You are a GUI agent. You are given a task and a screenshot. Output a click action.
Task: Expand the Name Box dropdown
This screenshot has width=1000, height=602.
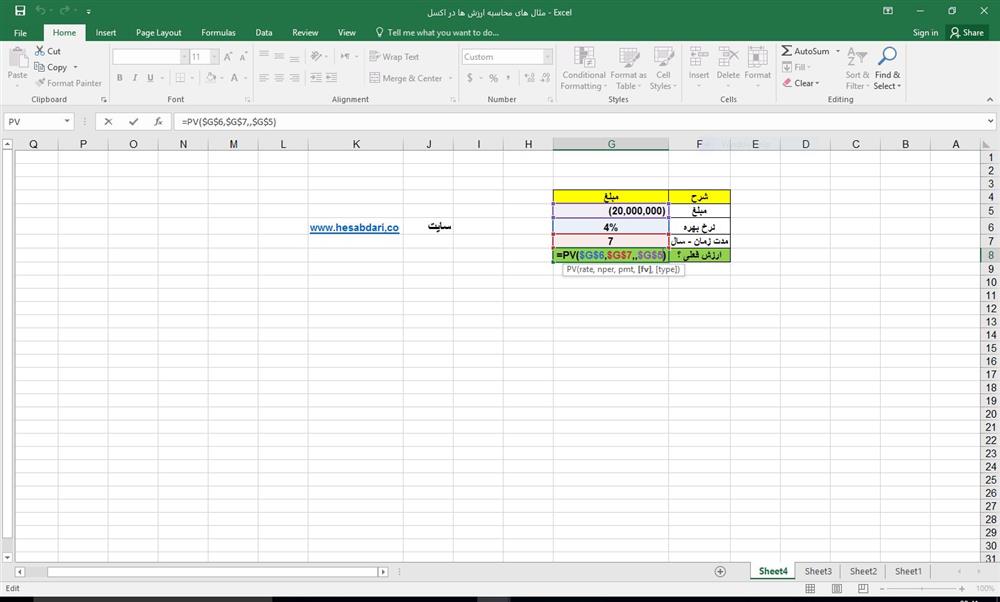pyautogui.click(x=67, y=121)
